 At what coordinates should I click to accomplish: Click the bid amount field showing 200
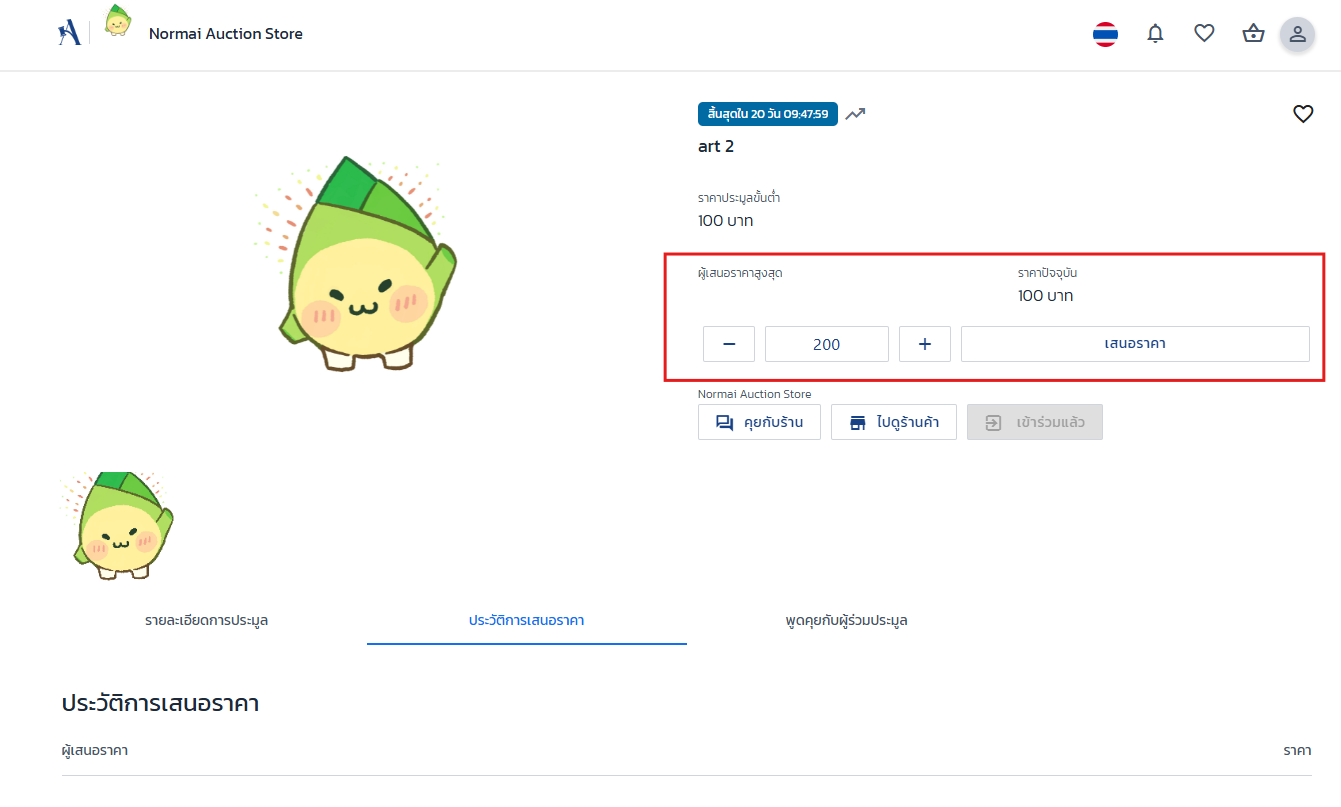pos(826,343)
